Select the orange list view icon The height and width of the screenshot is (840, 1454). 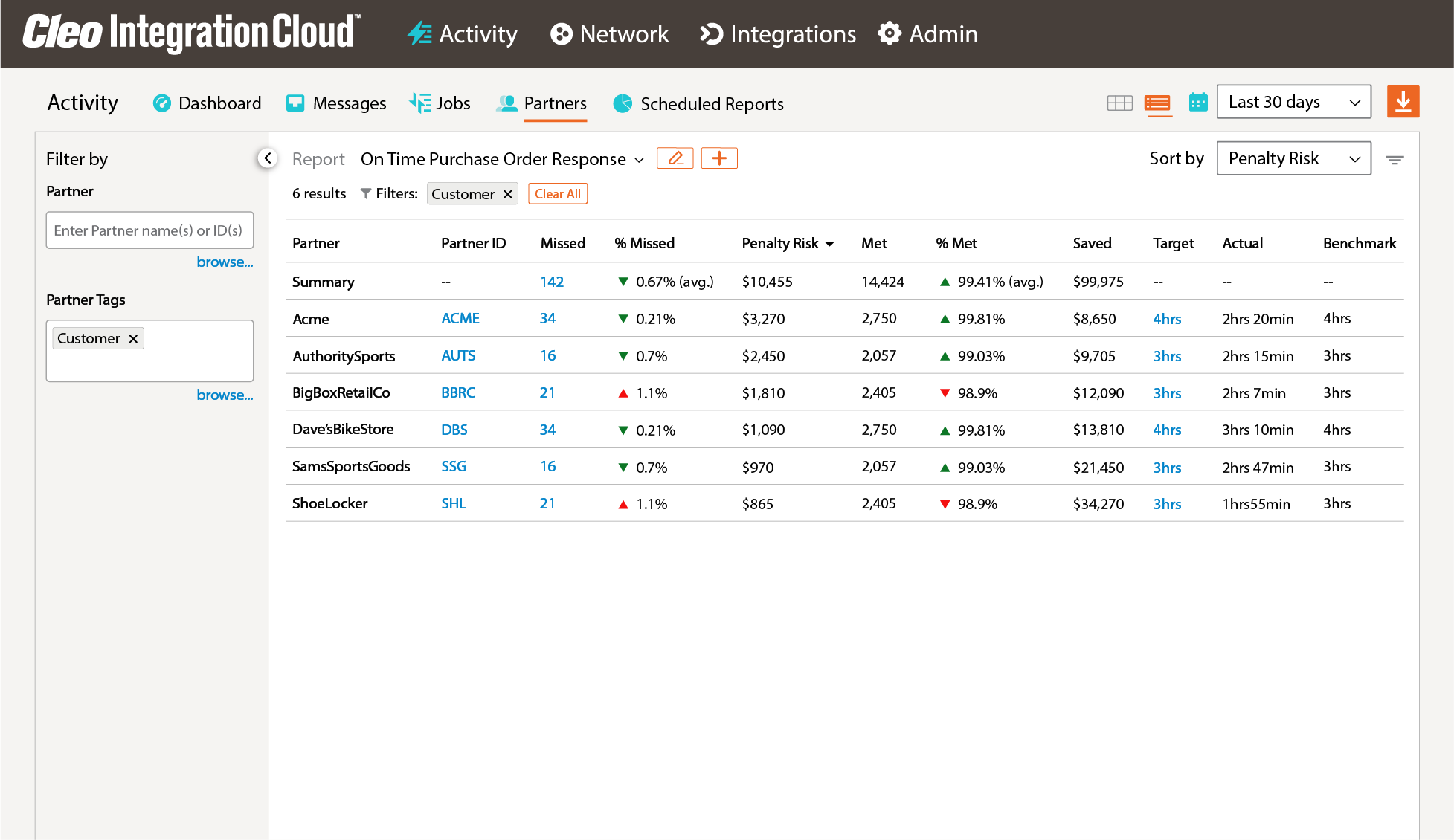pos(1157,103)
